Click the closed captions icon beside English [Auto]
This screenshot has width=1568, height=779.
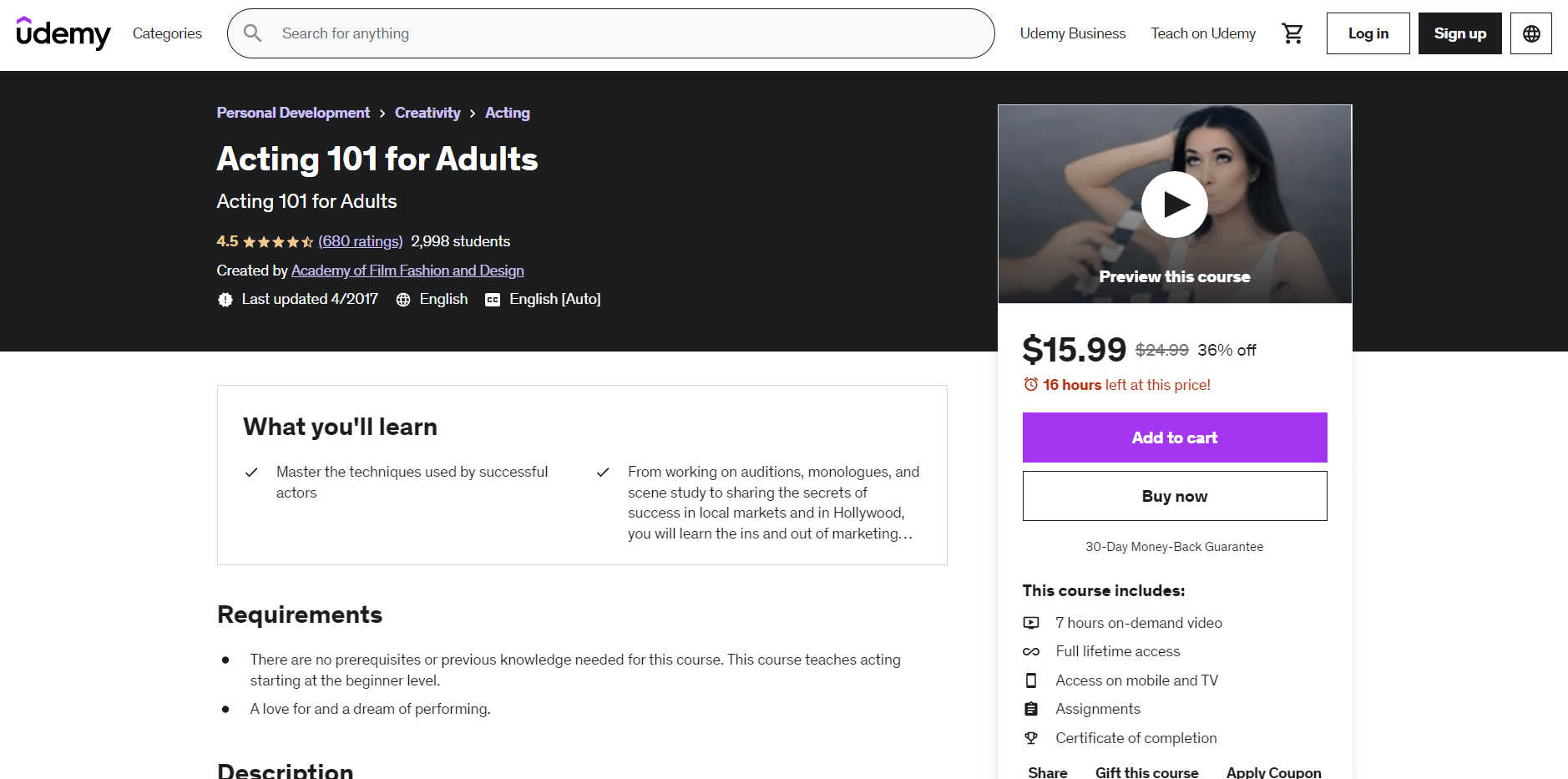coord(493,299)
